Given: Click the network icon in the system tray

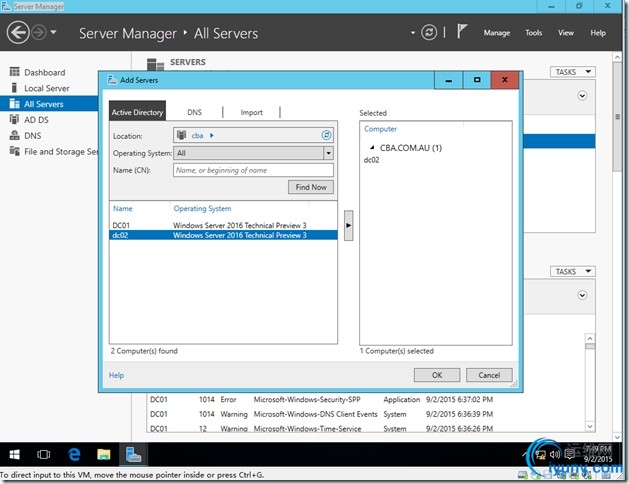Looking at the screenshot, I should [x=541, y=455].
